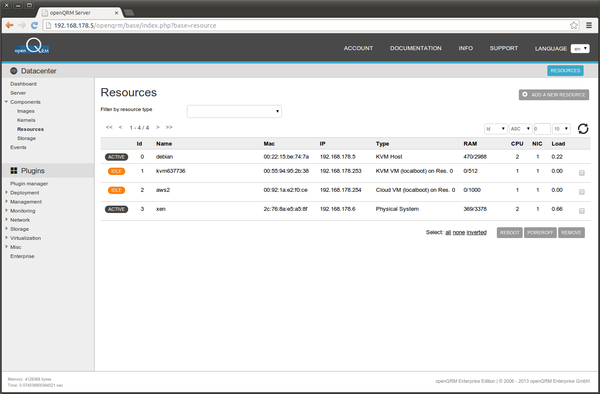
Task: Close the openQRM Server browser tab
Action: [x=116, y=13]
